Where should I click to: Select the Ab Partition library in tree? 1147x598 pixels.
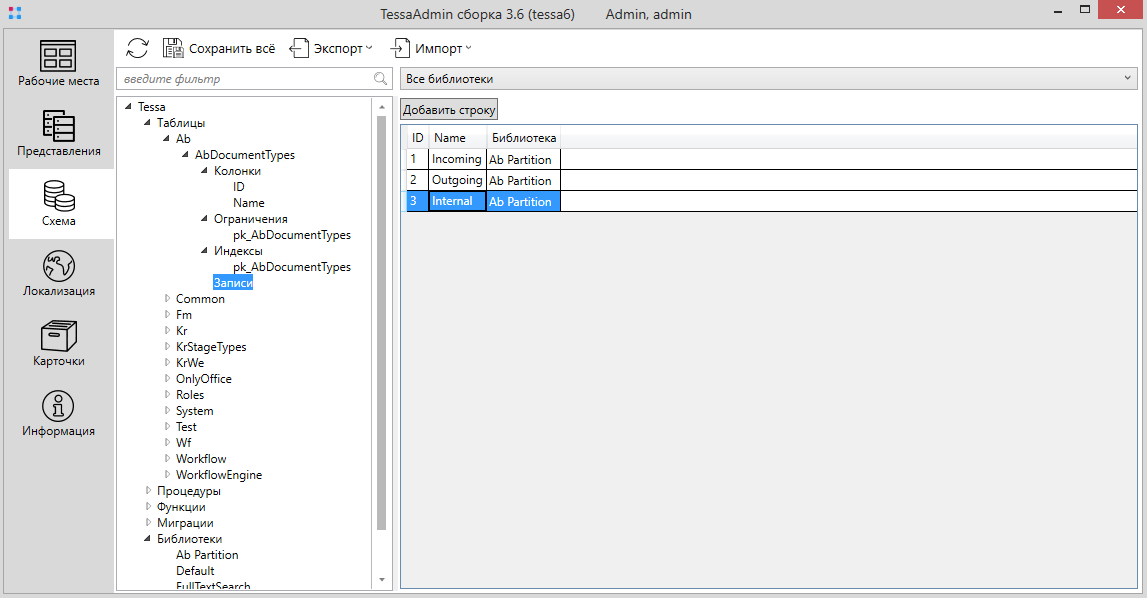(x=207, y=555)
